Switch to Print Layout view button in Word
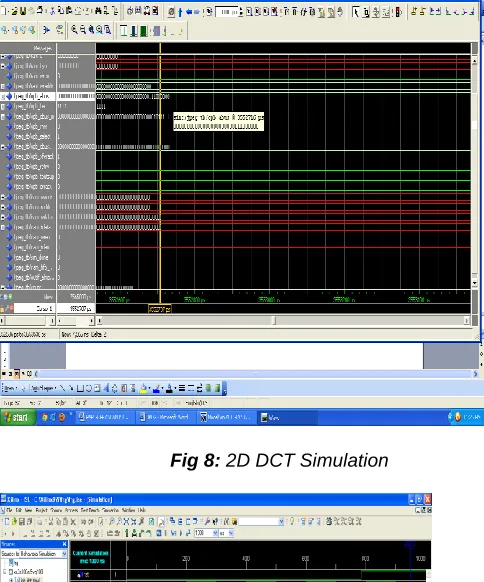The image size is (484, 582). coord(16,374)
